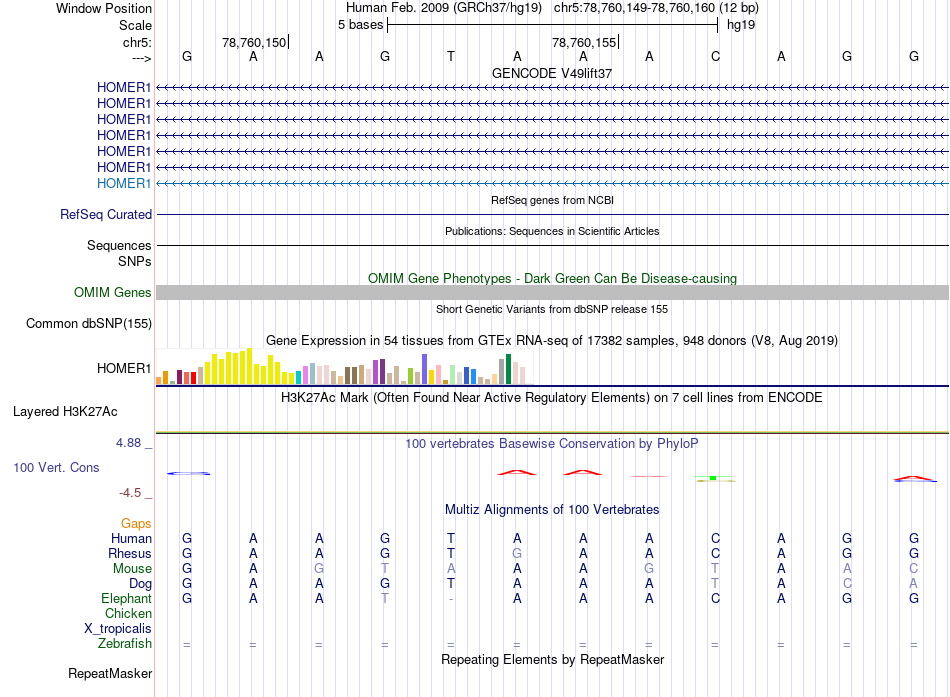The height and width of the screenshot is (697, 950).
Task: Click the Elephant alignment row label
Action: [126, 598]
